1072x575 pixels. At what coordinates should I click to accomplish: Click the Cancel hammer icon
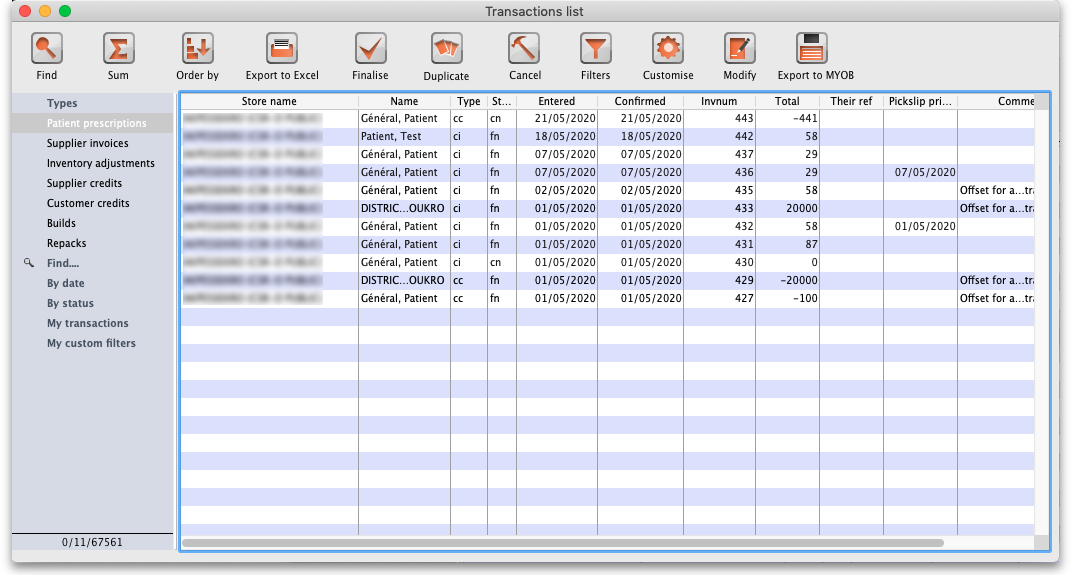pyautogui.click(x=524, y=48)
